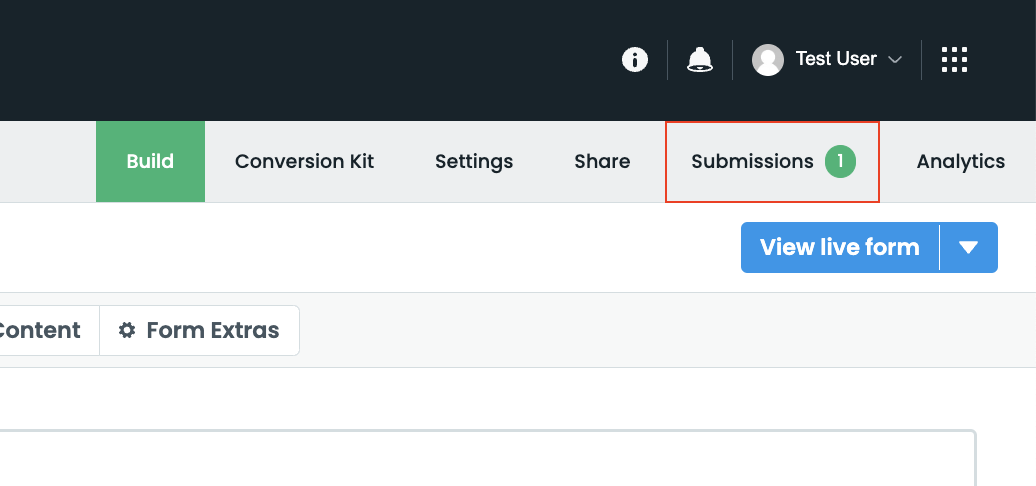
Task: Expand the chevron next to Test User
Action: (895, 60)
